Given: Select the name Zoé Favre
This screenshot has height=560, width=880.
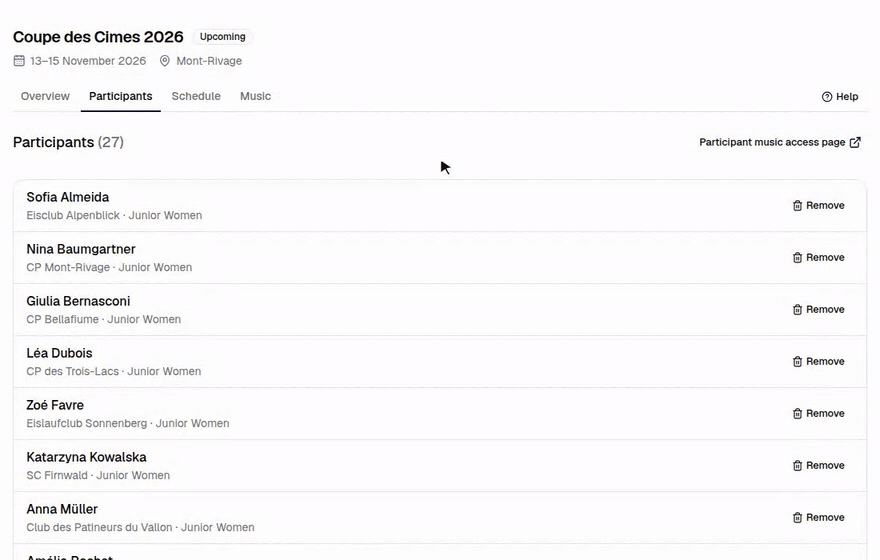Looking at the screenshot, I should (55, 405).
